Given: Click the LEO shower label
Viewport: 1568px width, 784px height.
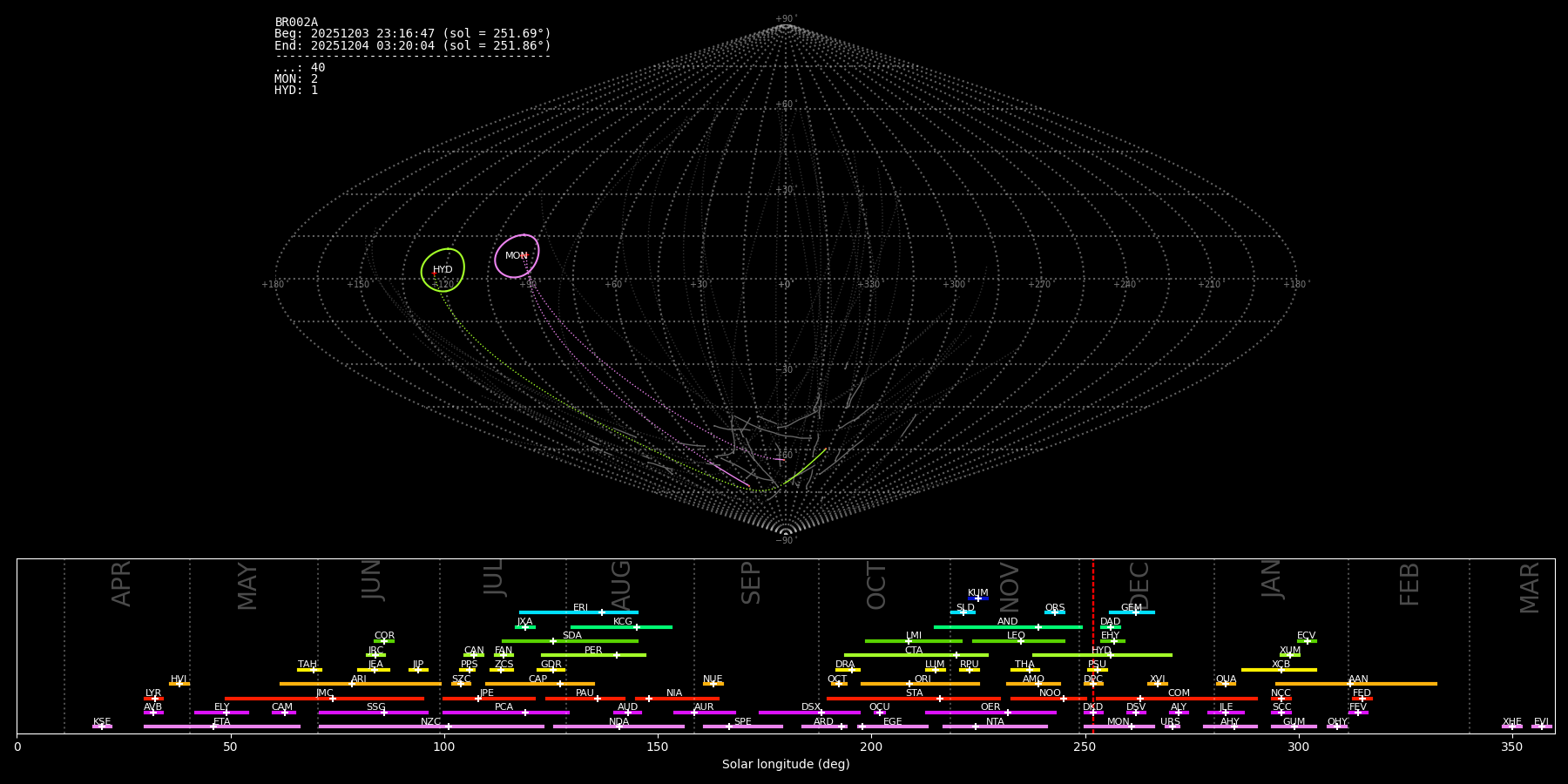Looking at the screenshot, I should (x=1017, y=636).
